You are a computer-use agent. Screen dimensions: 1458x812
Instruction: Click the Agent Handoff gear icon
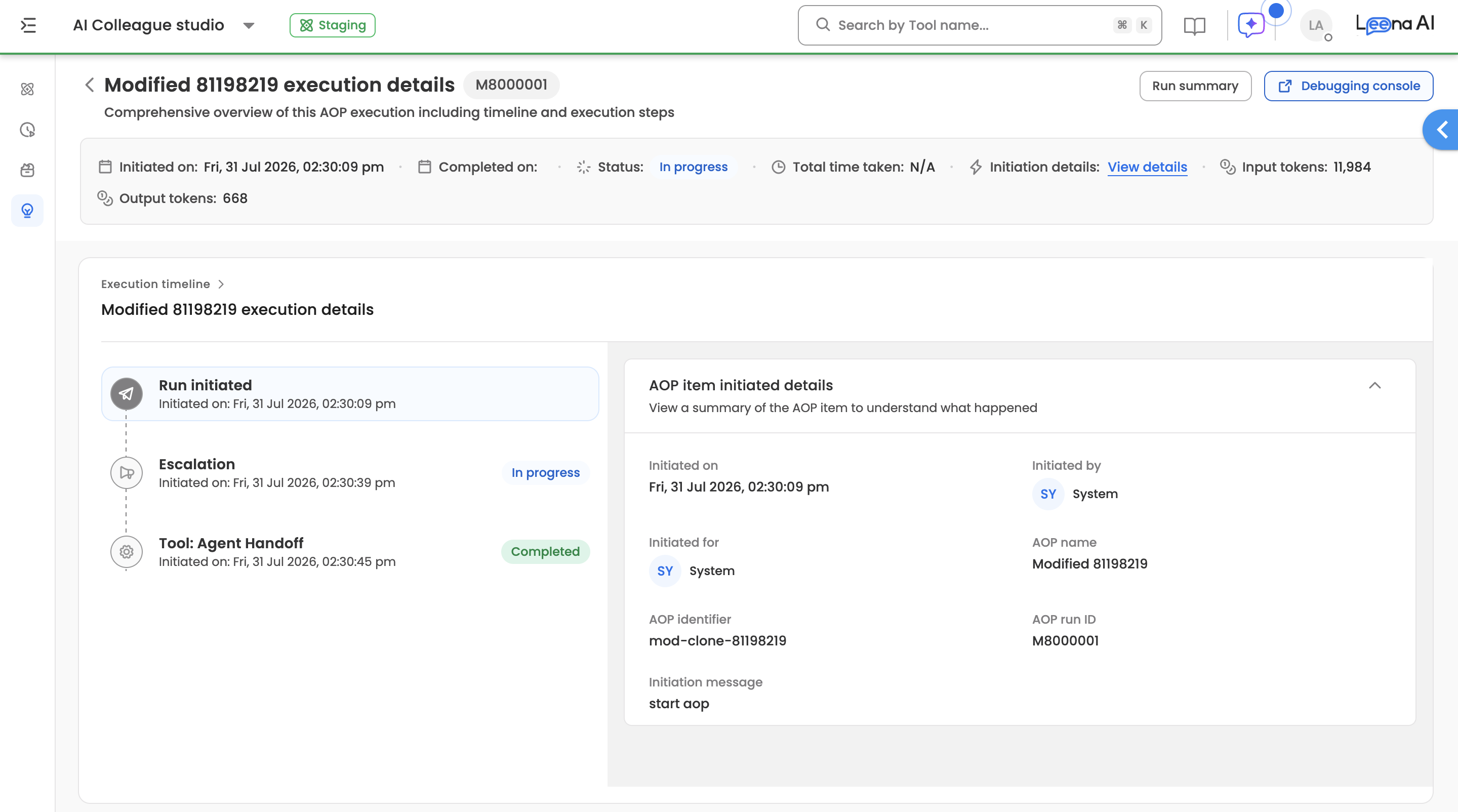(x=126, y=552)
